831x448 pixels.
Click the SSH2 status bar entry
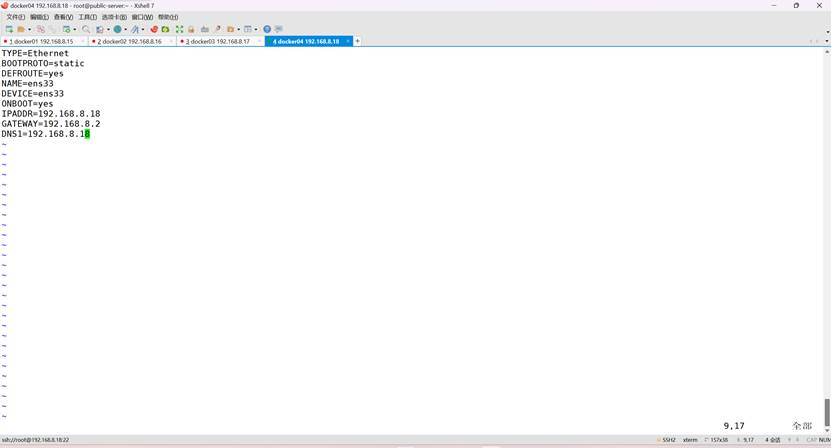(x=667, y=440)
